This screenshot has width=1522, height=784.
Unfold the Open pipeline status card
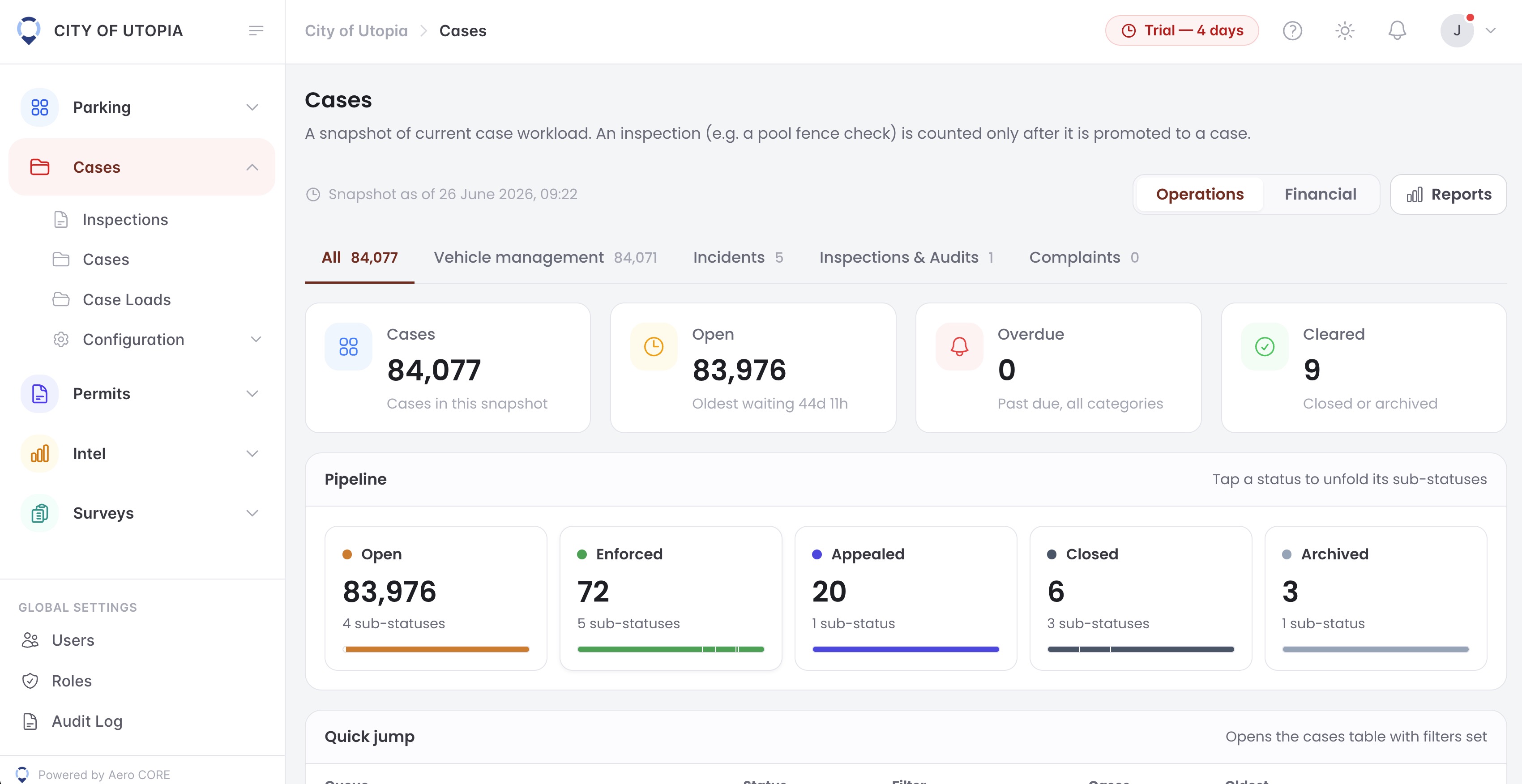click(436, 598)
